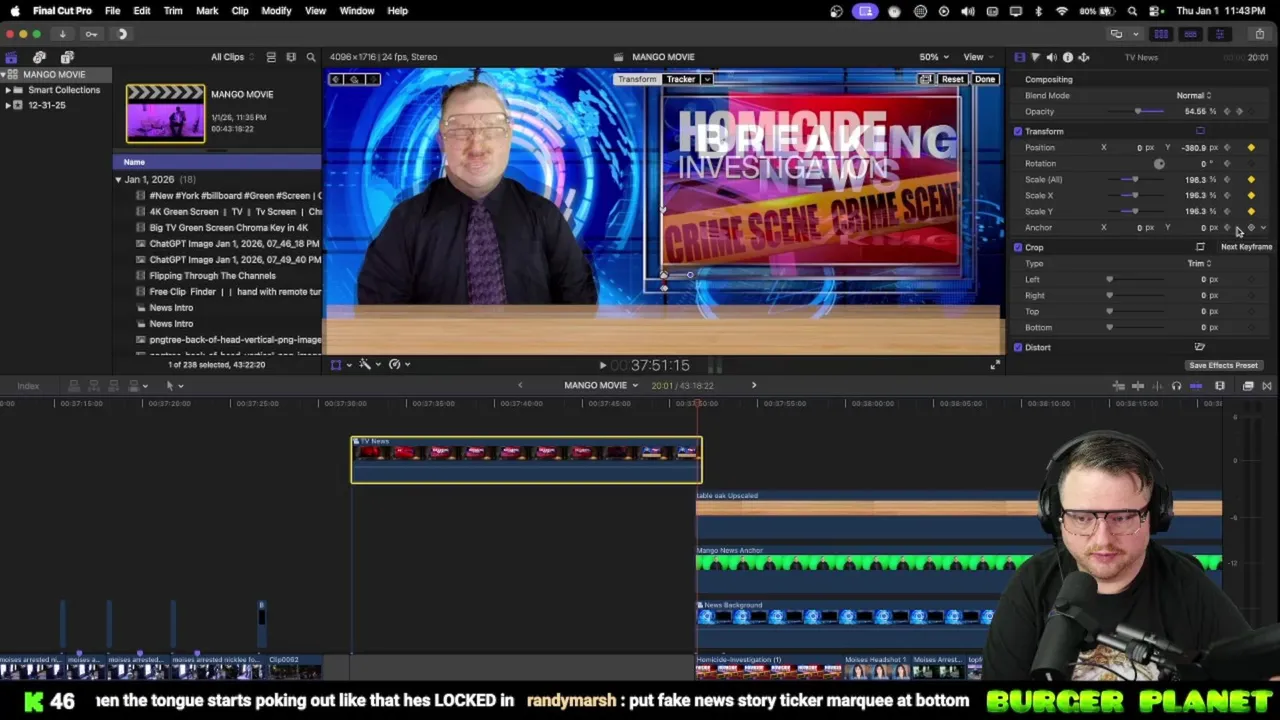
Task: Open the timeline tool selection arrow menu
Action: point(174,386)
